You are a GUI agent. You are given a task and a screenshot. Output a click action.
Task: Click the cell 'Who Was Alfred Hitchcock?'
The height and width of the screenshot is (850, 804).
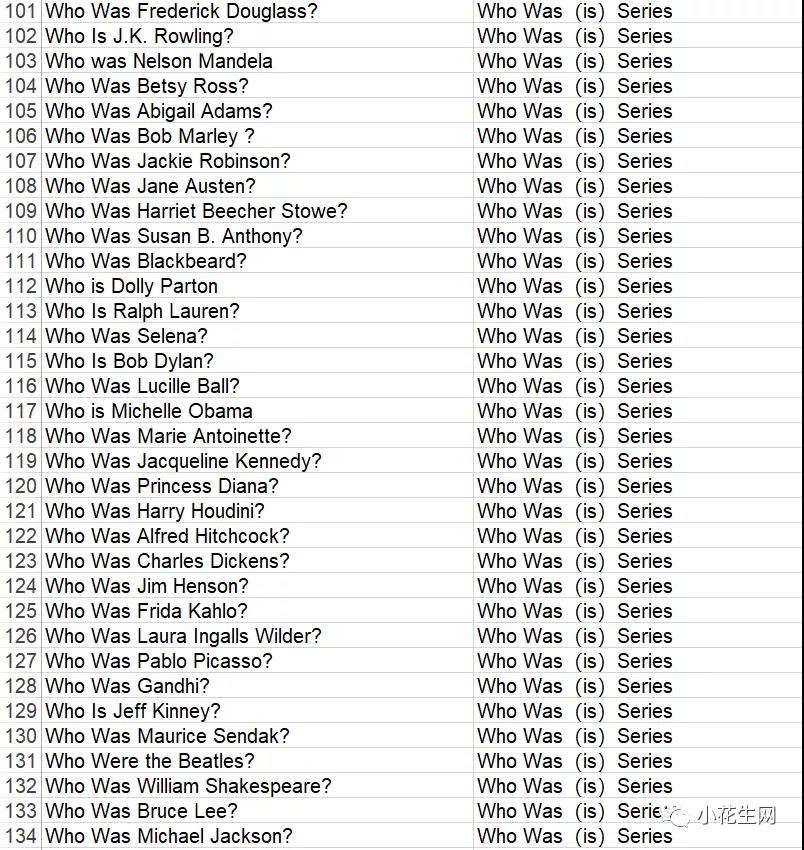[x=257, y=536]
